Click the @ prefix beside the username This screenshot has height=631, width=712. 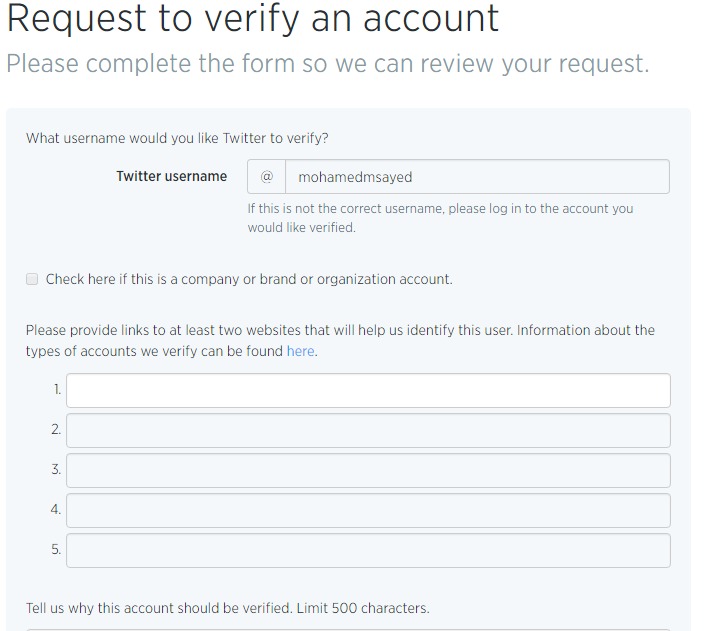tap(267, 177)
